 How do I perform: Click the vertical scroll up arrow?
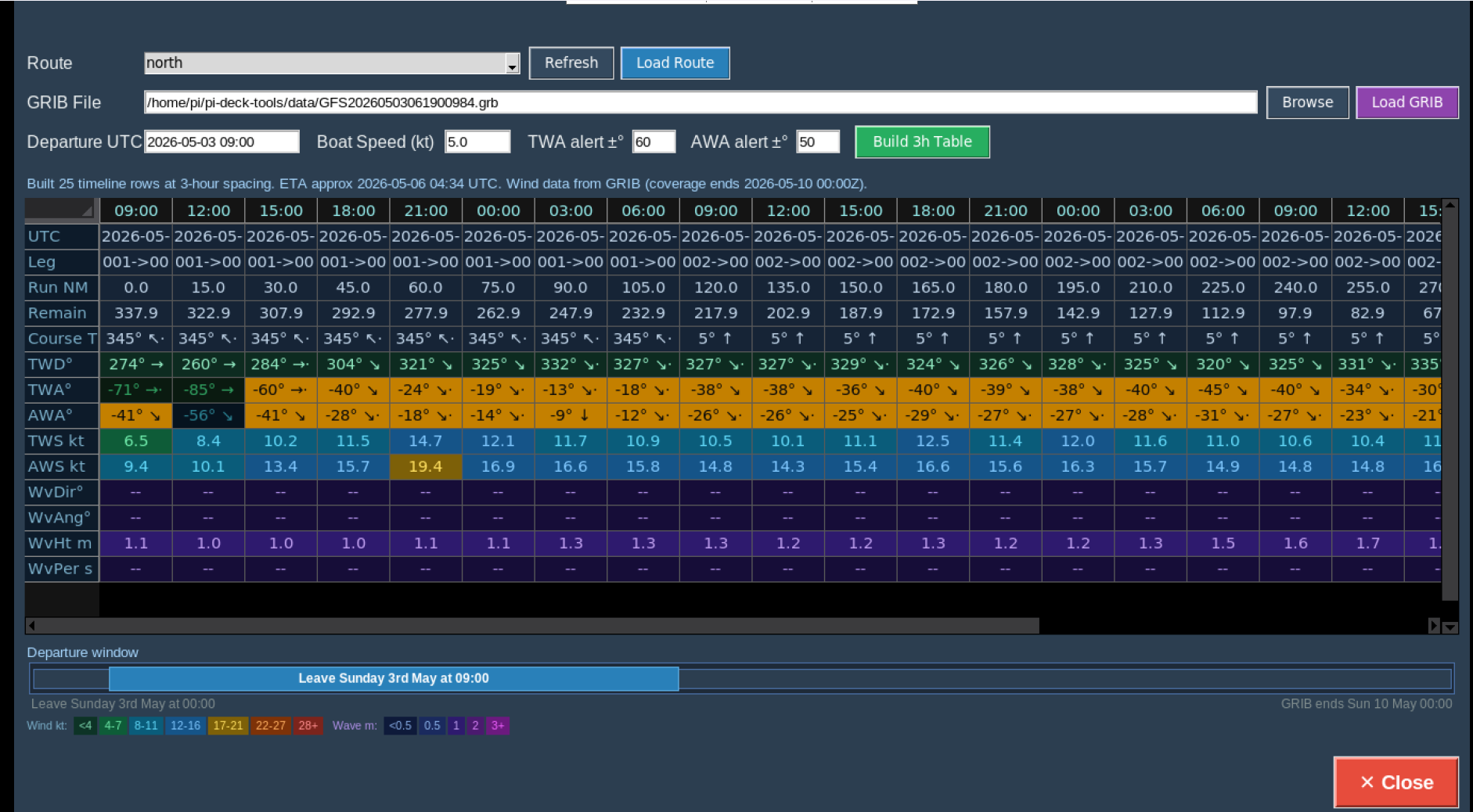[1450, 205]
